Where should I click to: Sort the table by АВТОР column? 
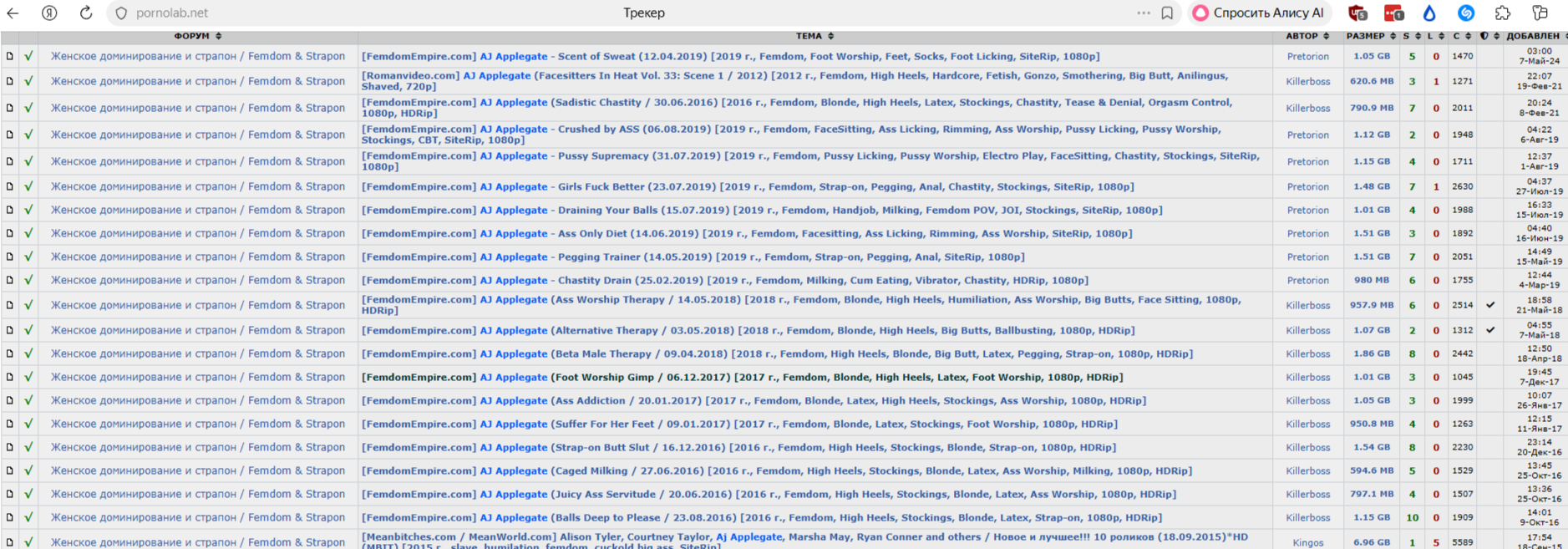point(1307,36)
